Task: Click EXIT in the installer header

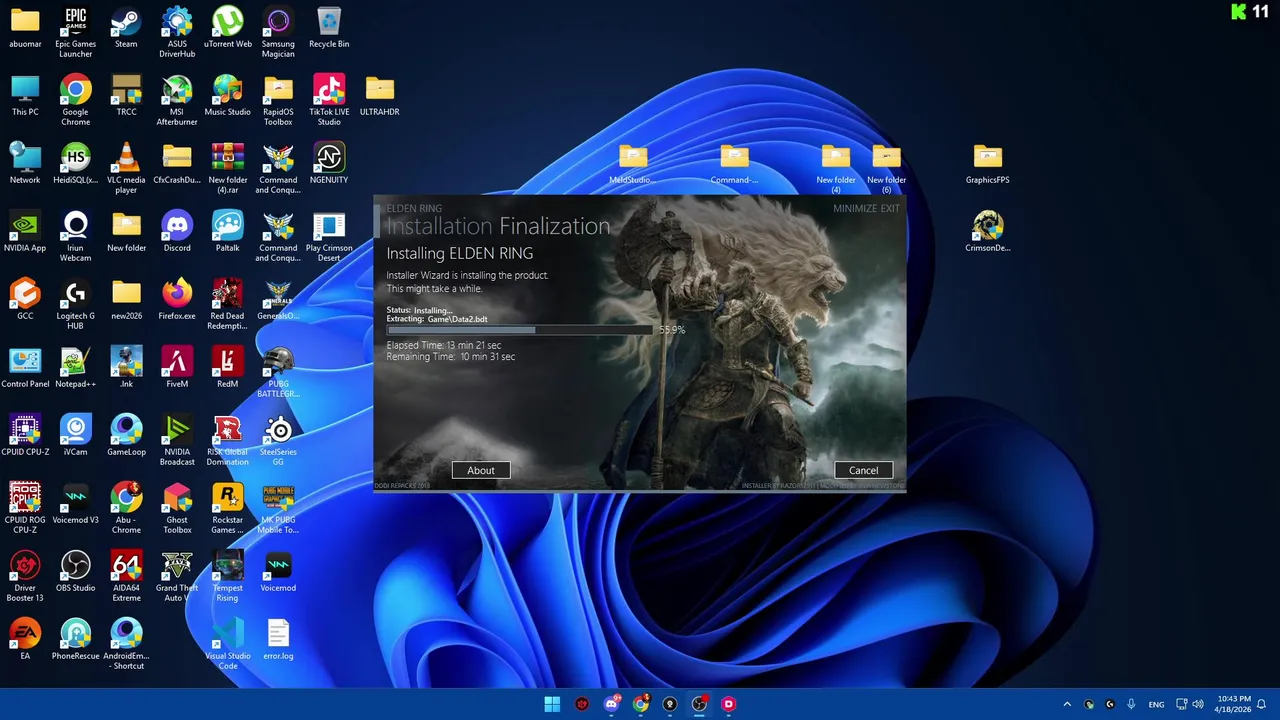Action: pyautogui.click(x=890, y=208)
